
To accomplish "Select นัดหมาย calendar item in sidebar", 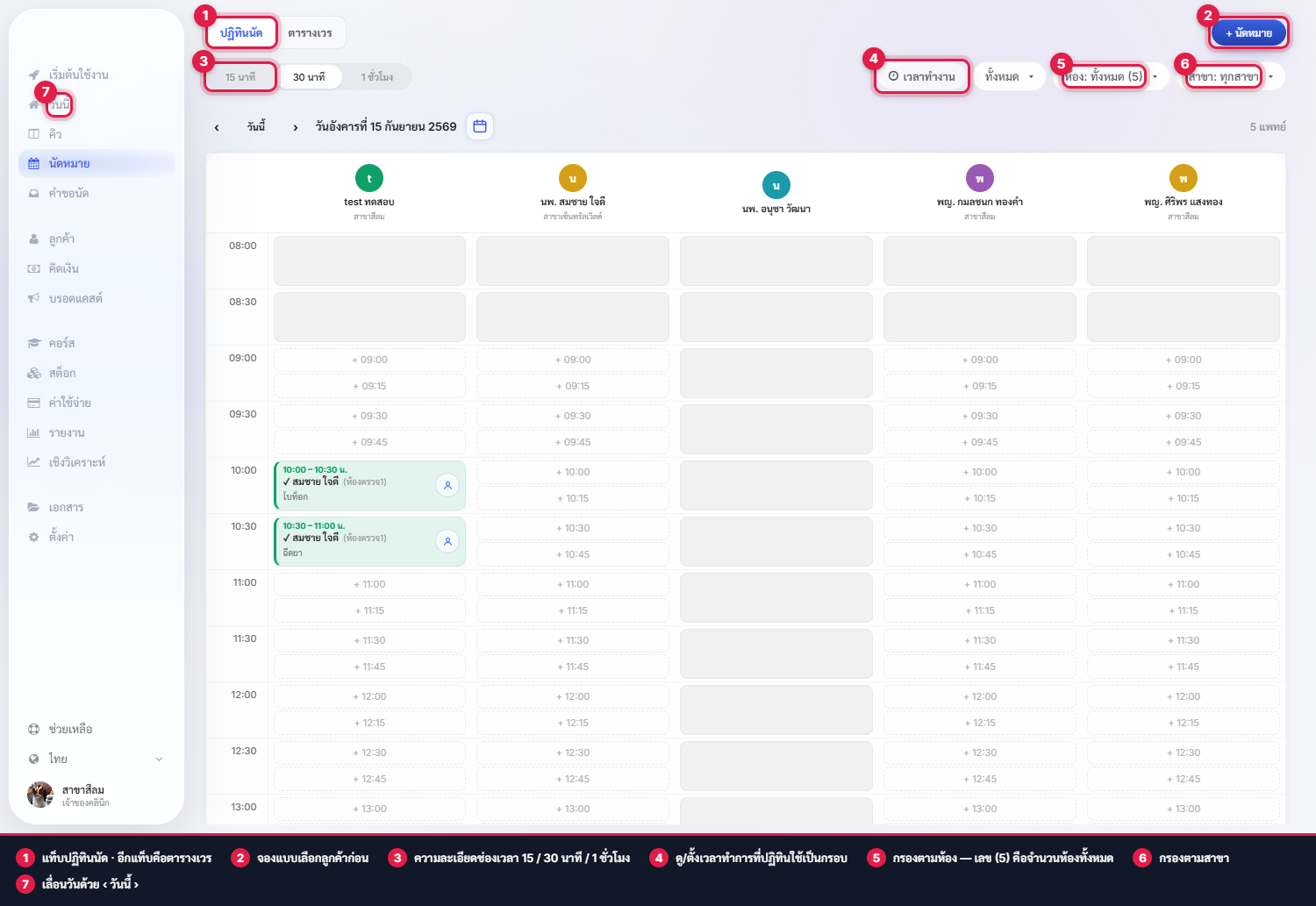I will pyautogui.click(x=97, y=164).
